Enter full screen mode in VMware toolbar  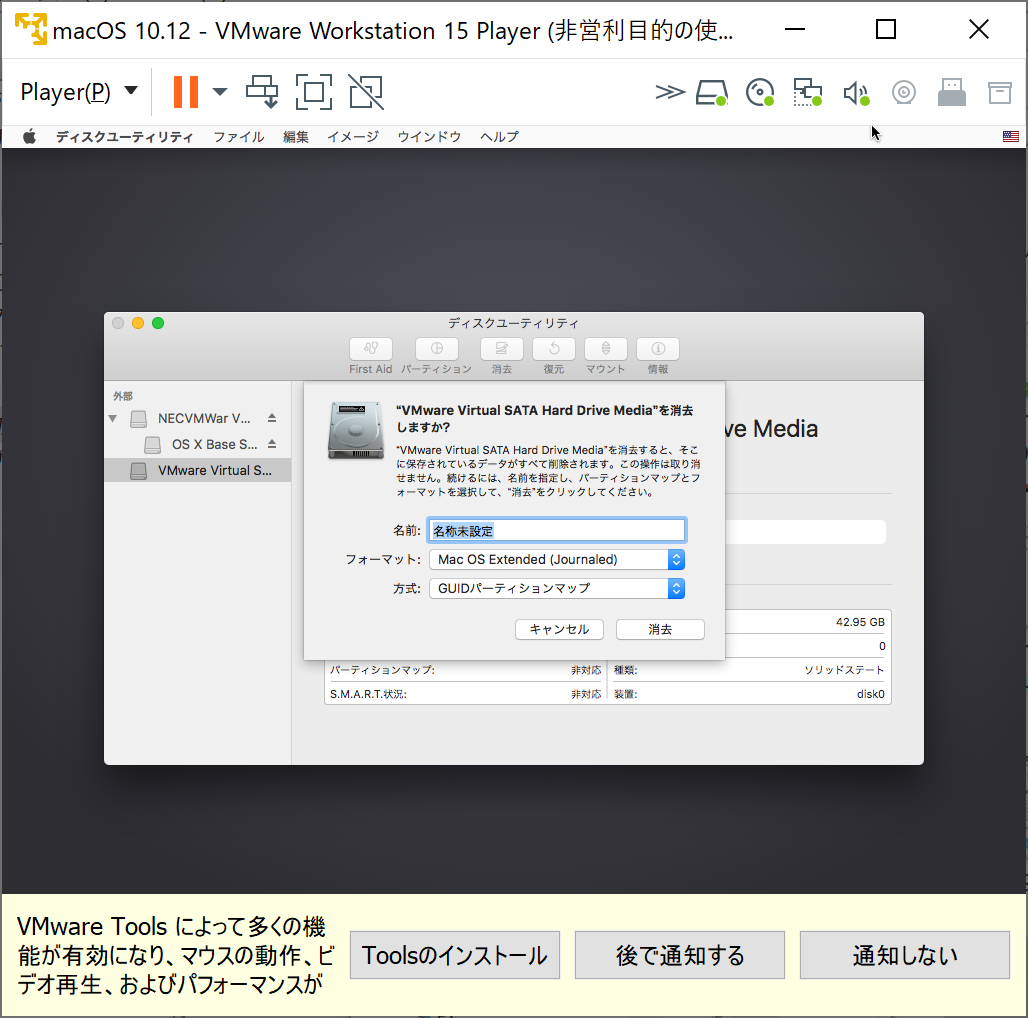pos(313,92)
